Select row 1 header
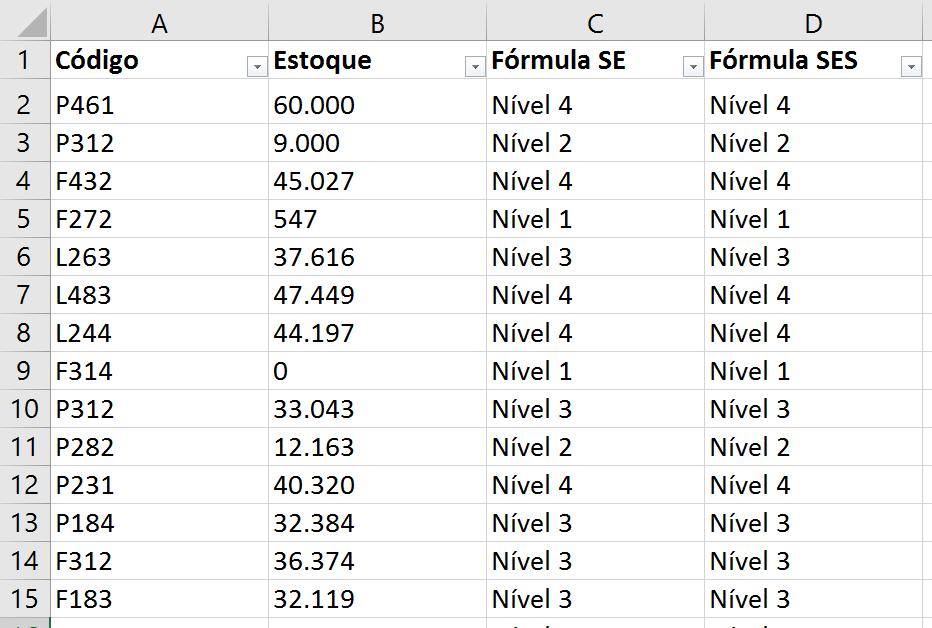 (25, 61)
